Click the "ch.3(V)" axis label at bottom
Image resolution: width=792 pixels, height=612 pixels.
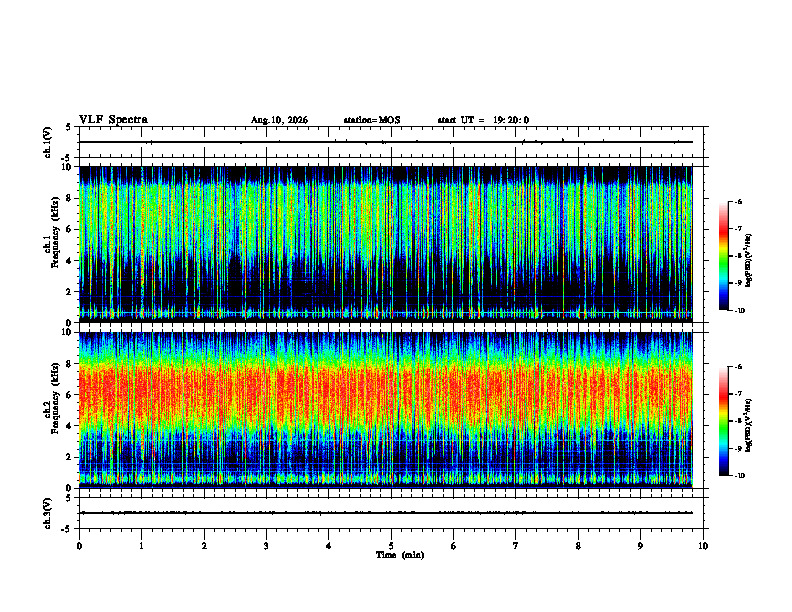(x=48, y=513)
